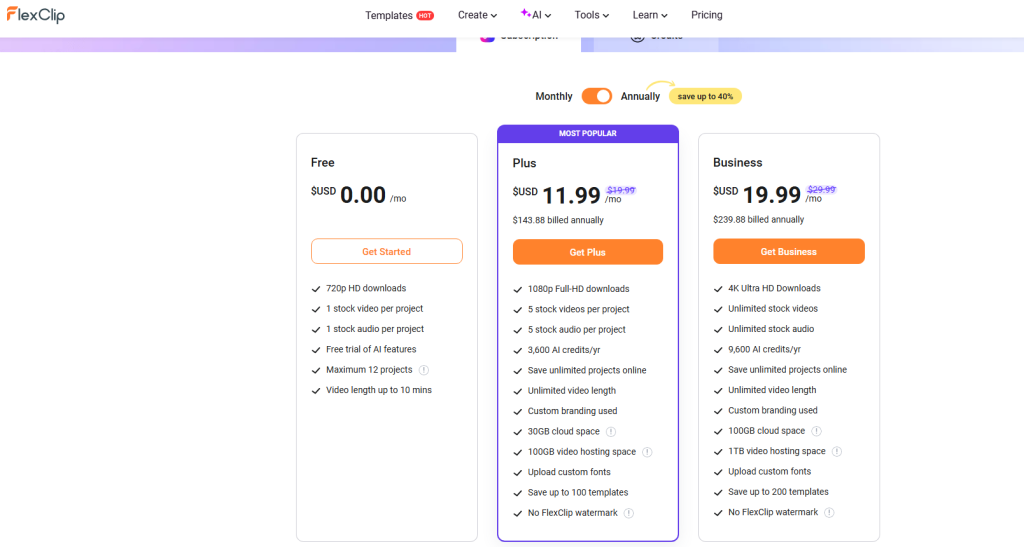Expand the Learn dropdown menu
This screenshot has width=1024, height=547.
(x=650, y=15)
